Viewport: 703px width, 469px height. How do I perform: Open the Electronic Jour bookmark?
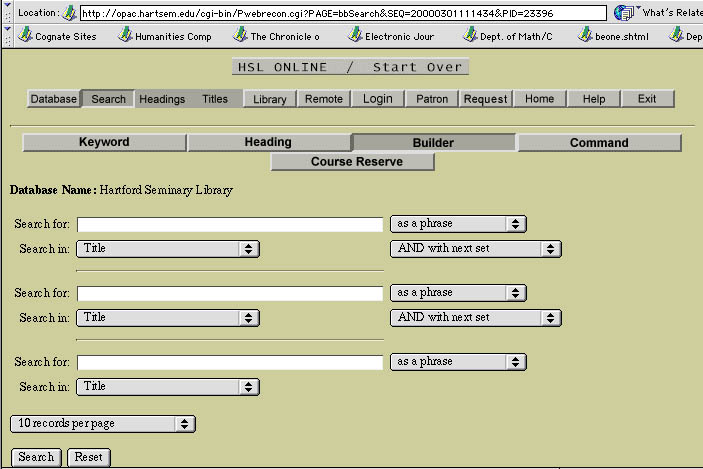[x=391, y=36]
